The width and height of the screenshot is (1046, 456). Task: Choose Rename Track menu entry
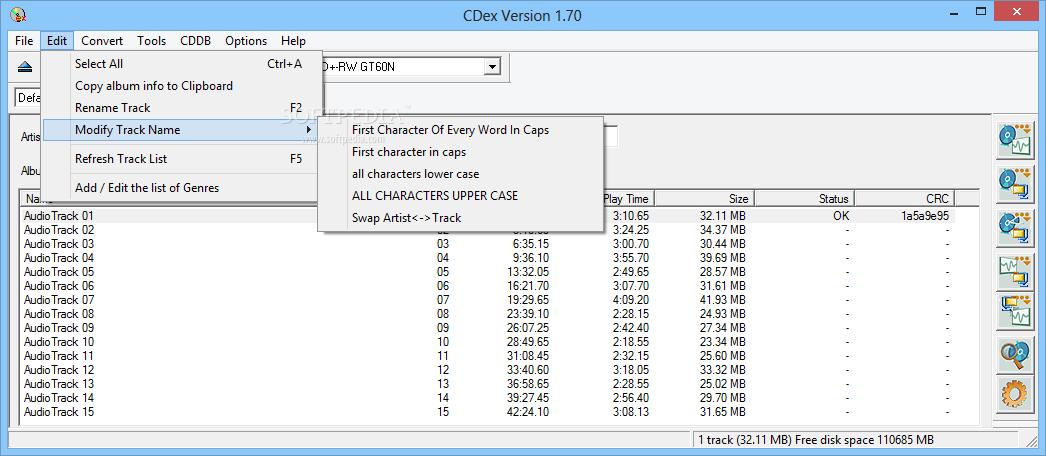click(x=181, y=108)
